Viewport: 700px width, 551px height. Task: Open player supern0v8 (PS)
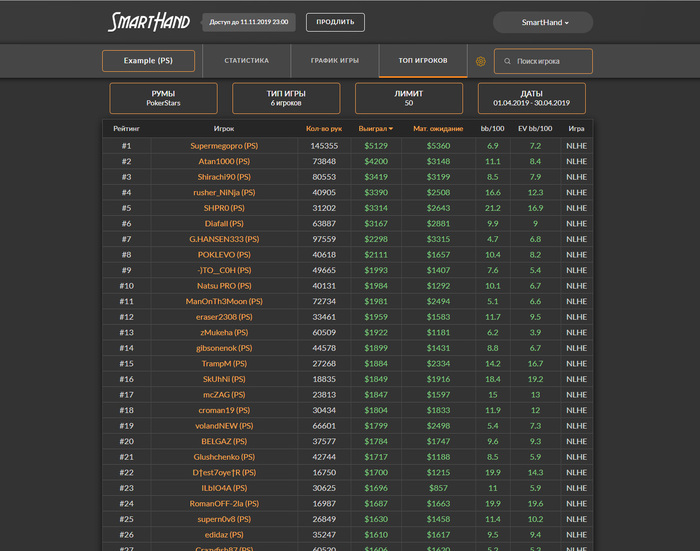224,519
